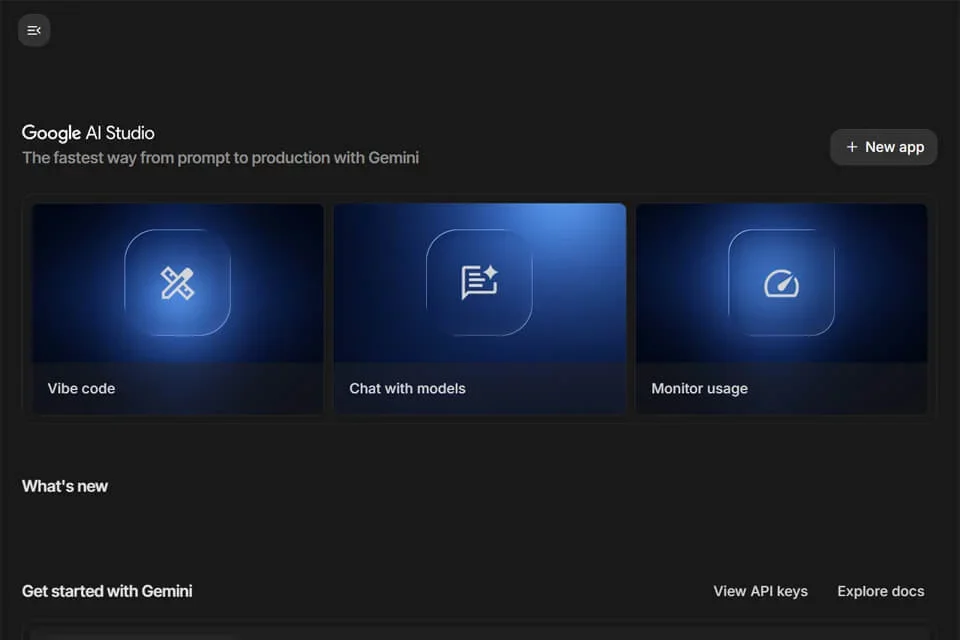Click the fastest way from prompt tagline
The image size is (960, 640).
pos(220,158)
